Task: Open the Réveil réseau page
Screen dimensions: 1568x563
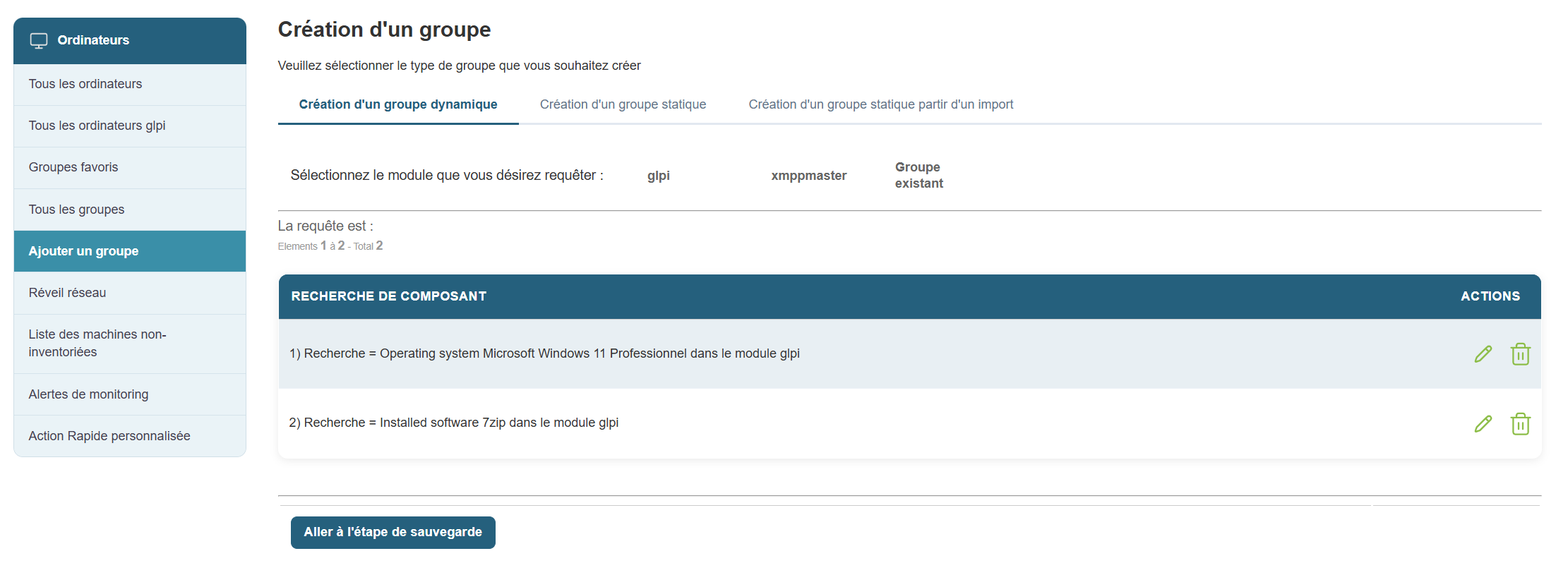Action: (67, 293)
